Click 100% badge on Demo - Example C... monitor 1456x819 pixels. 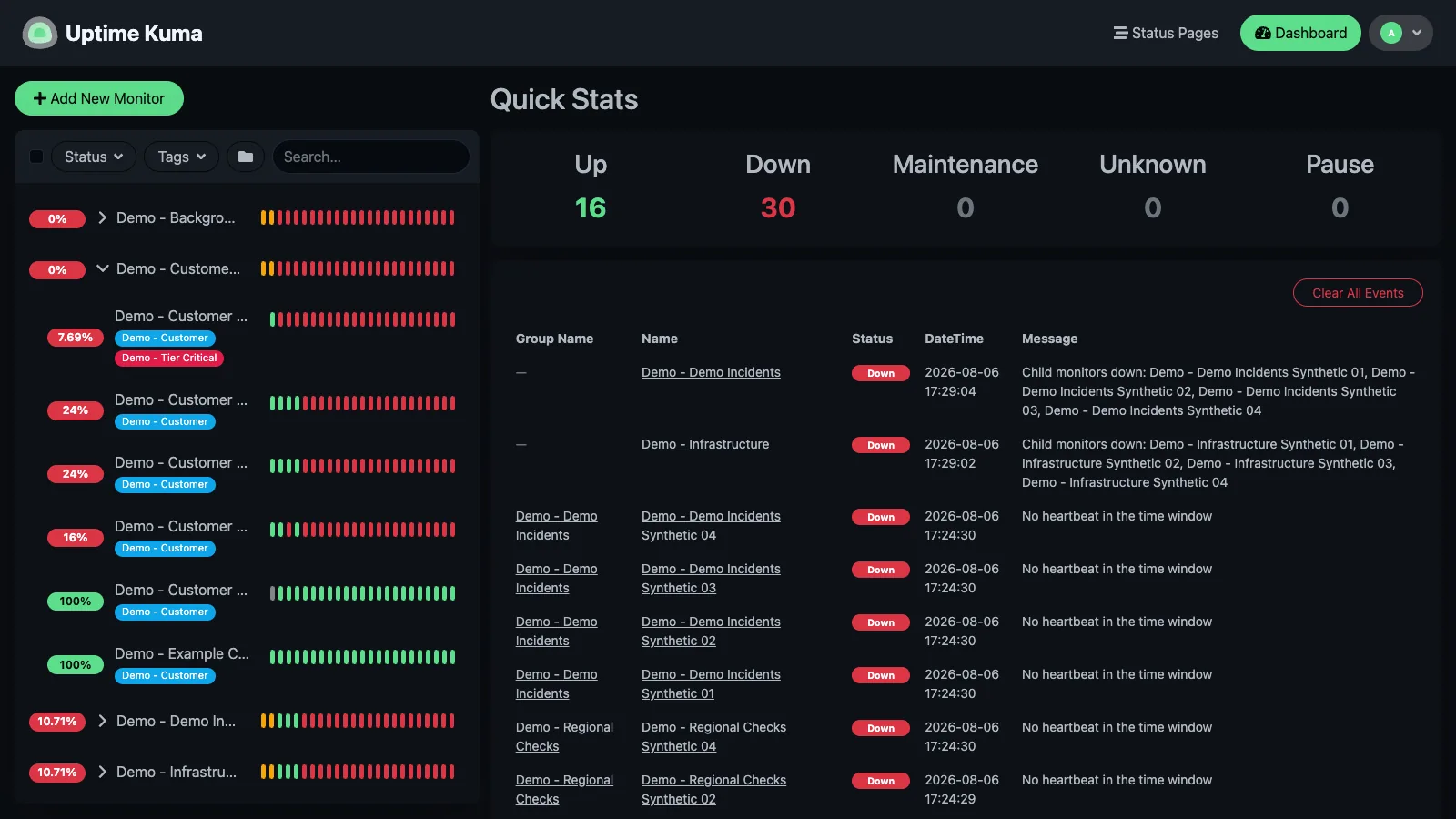pyautogui.click(x=76, y=665)
